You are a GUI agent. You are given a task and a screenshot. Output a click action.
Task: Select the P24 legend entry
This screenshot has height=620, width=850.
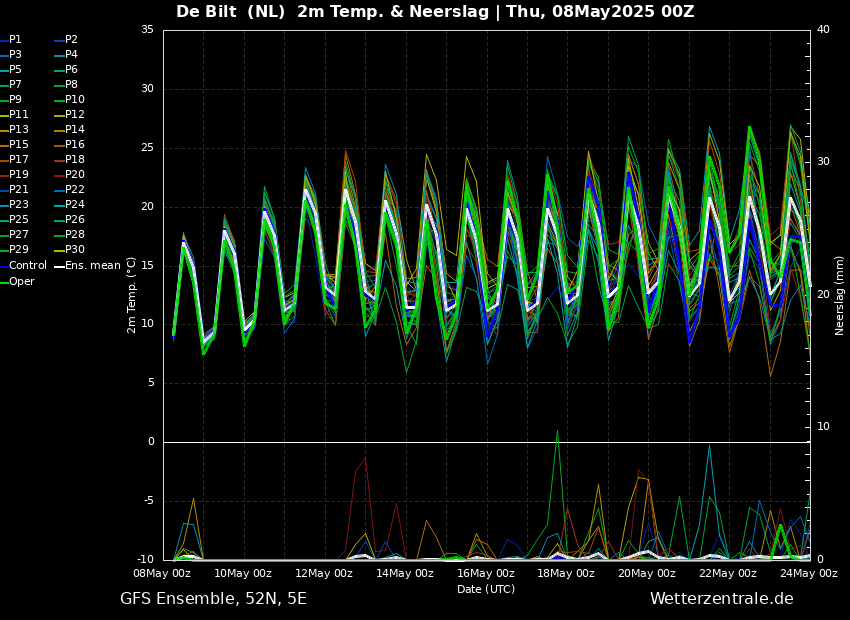pos(74,205)
